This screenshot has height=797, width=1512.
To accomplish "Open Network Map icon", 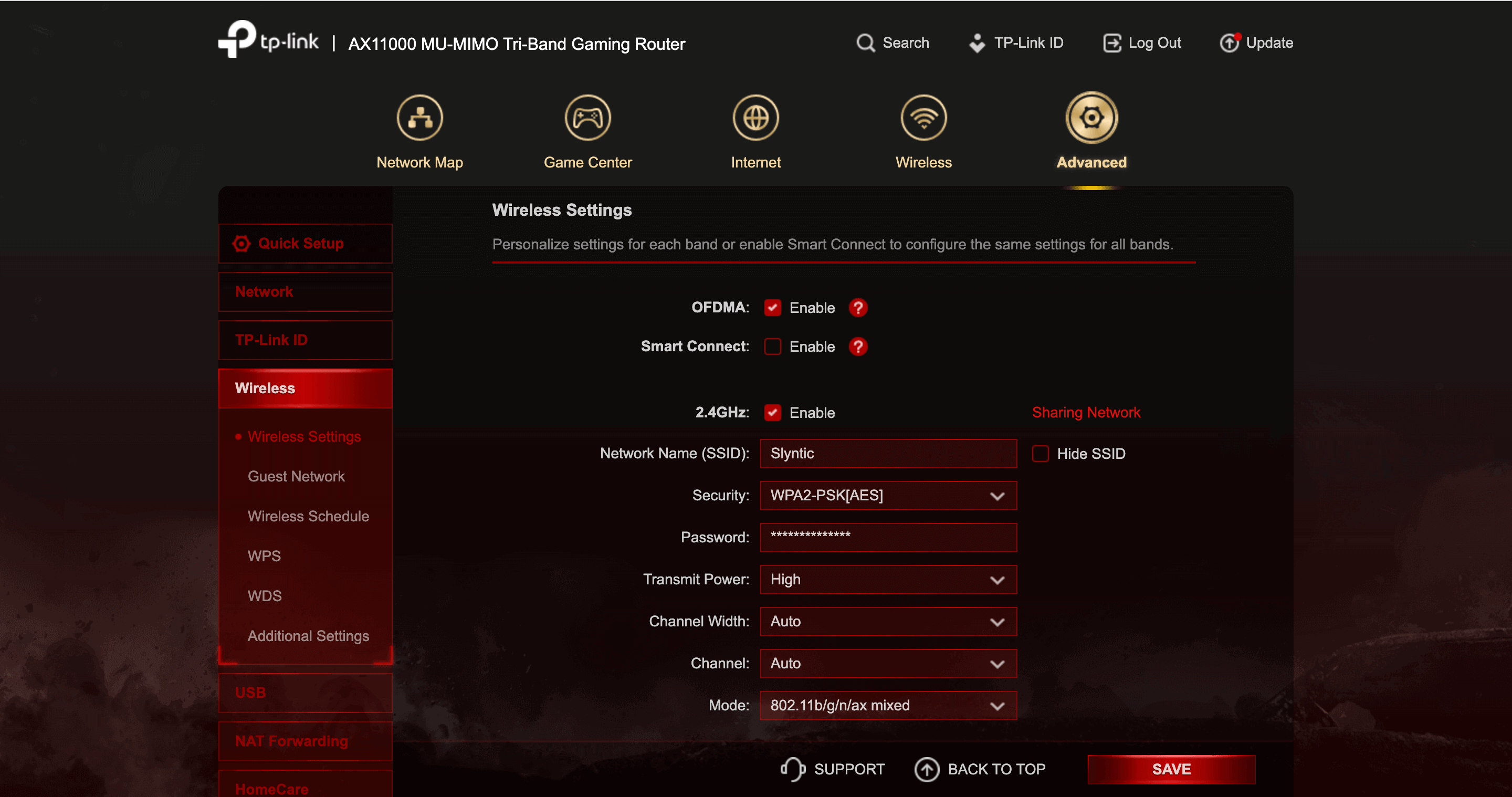I will 419,118.
